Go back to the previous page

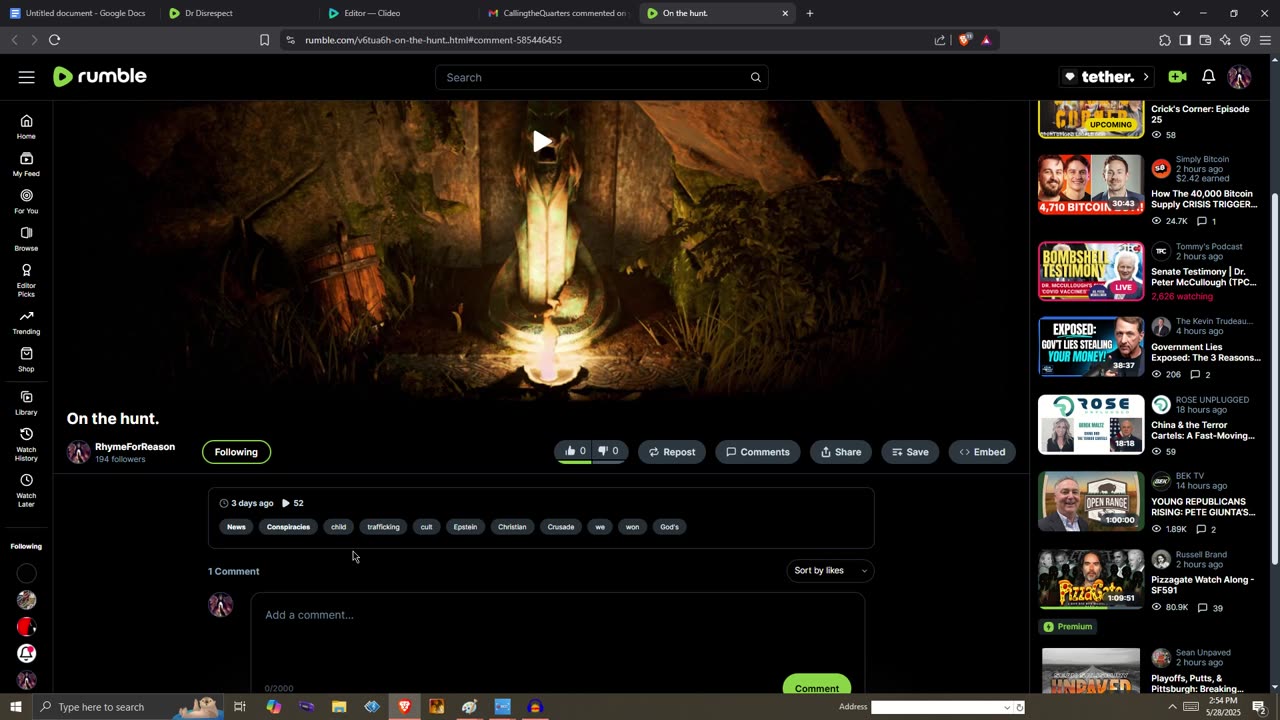pos(14,40)
